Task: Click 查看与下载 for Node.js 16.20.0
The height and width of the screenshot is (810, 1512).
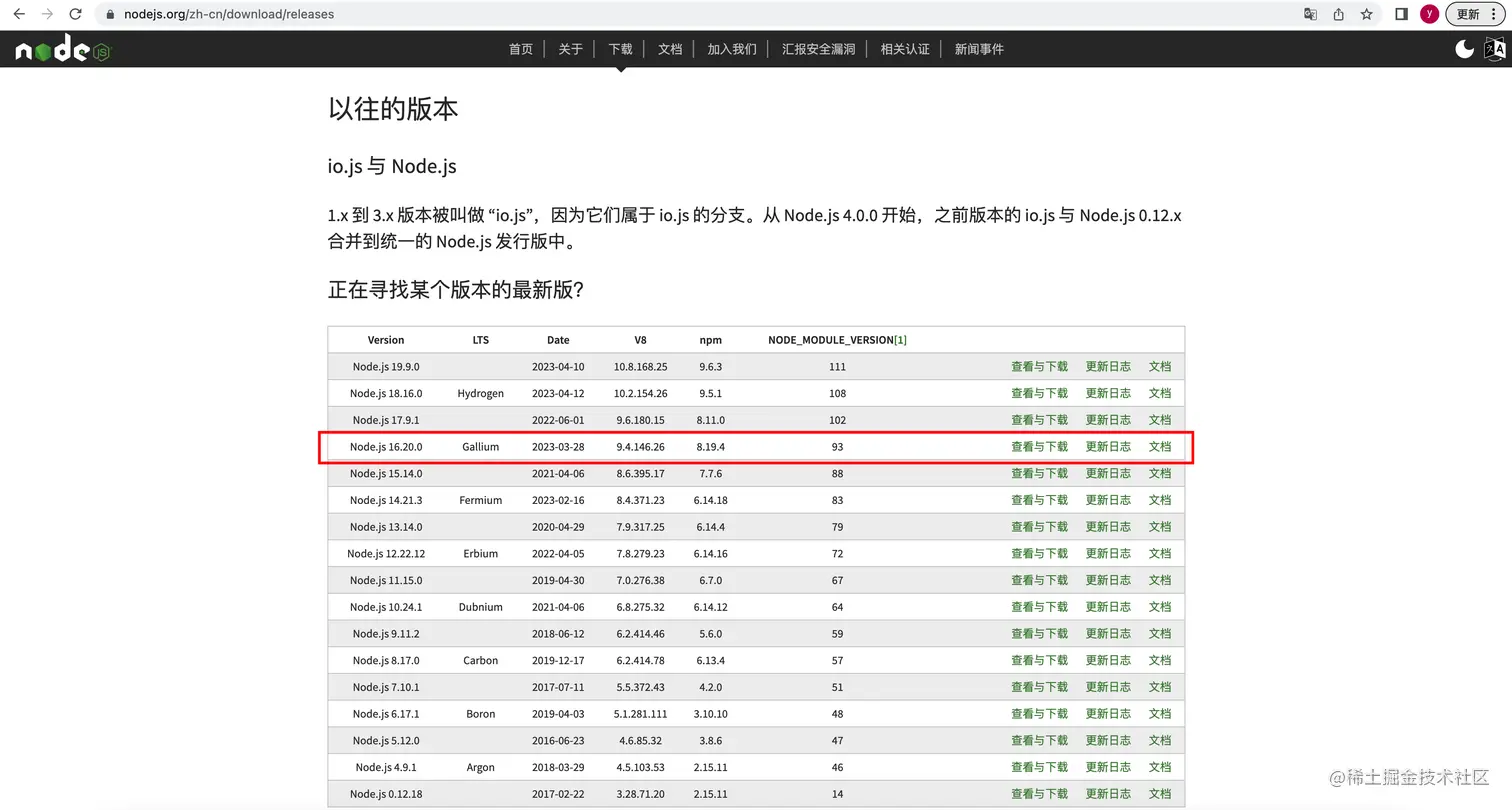Action: (1039, 447)
